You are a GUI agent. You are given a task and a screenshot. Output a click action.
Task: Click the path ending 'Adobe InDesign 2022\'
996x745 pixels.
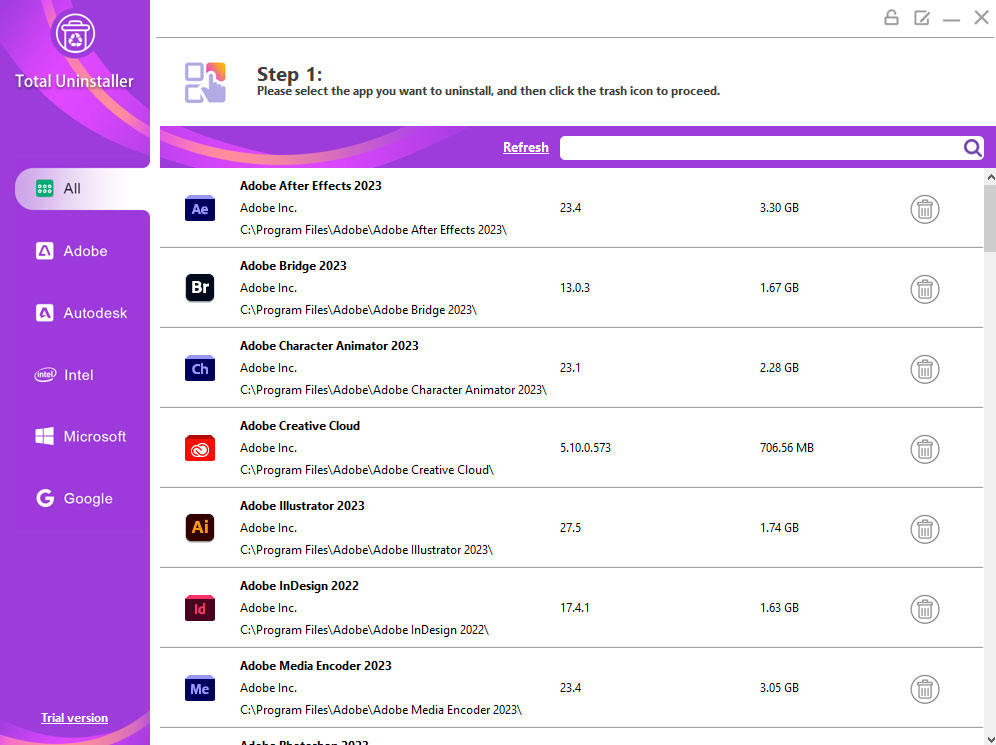click(x=364, y=630)
